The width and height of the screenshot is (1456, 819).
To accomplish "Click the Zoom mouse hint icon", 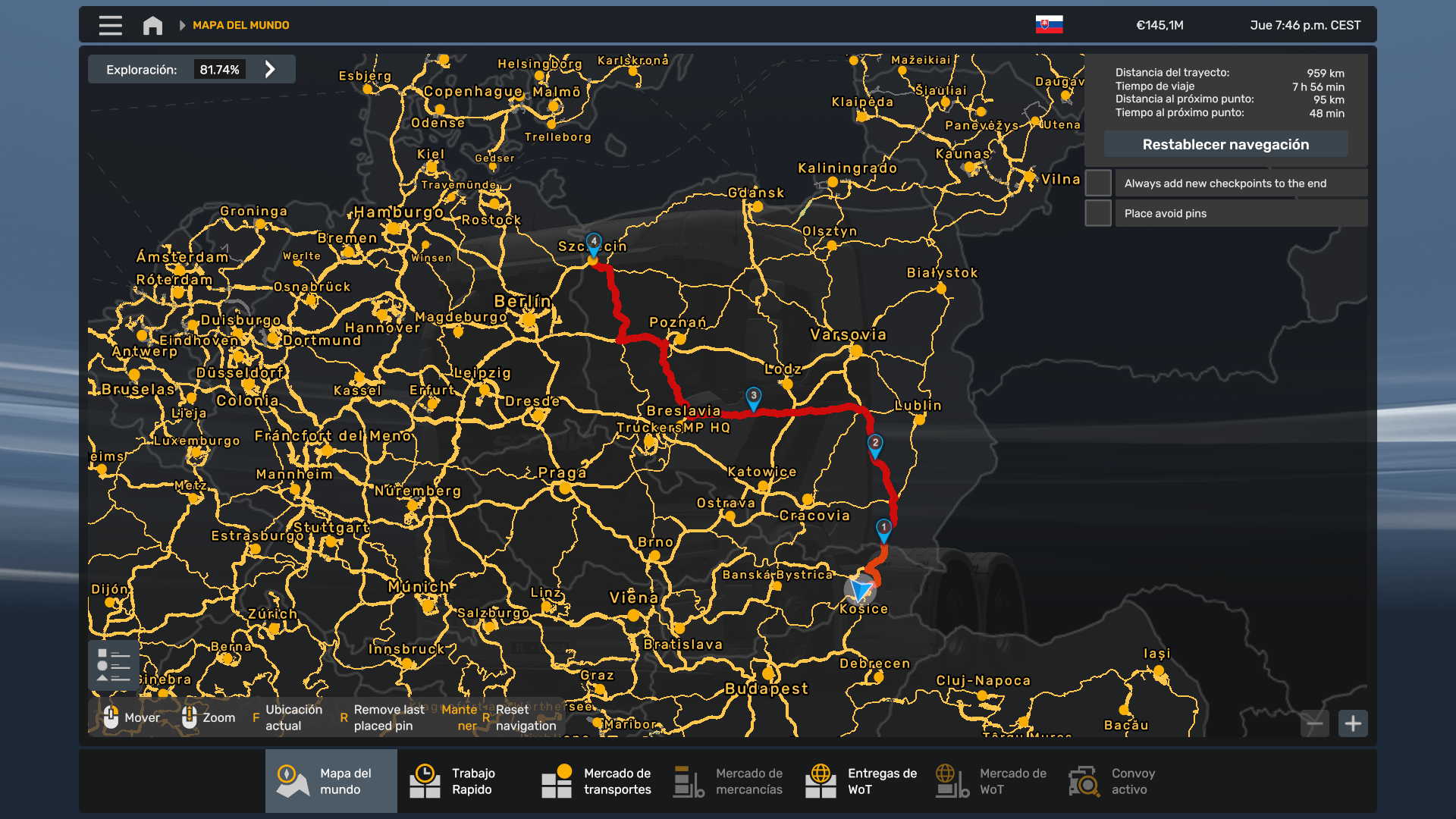I will pos(190,717).
